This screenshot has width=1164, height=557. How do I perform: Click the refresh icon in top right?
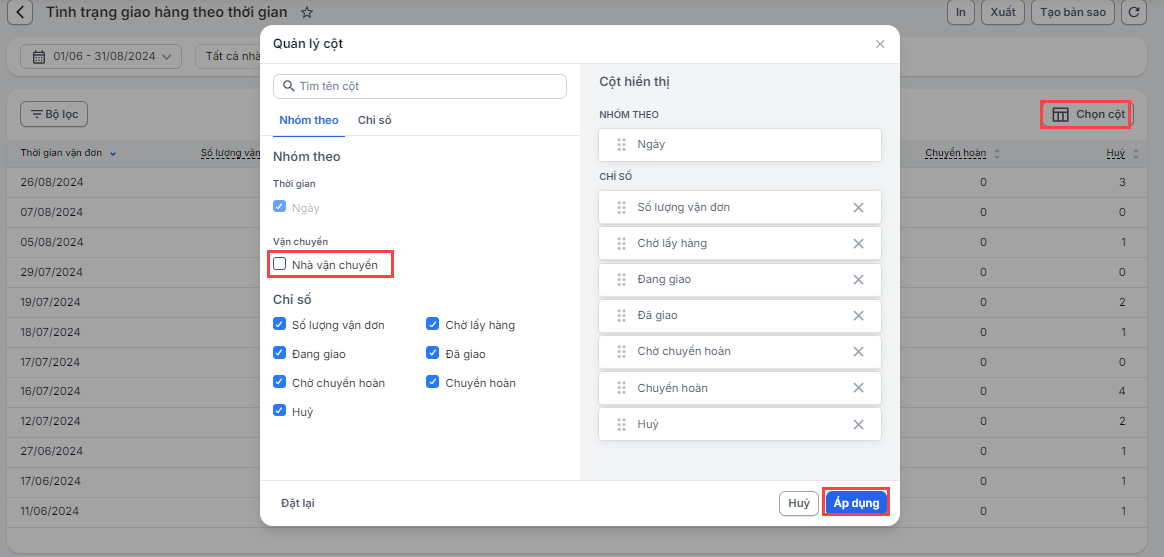(x=1133, y=13)
